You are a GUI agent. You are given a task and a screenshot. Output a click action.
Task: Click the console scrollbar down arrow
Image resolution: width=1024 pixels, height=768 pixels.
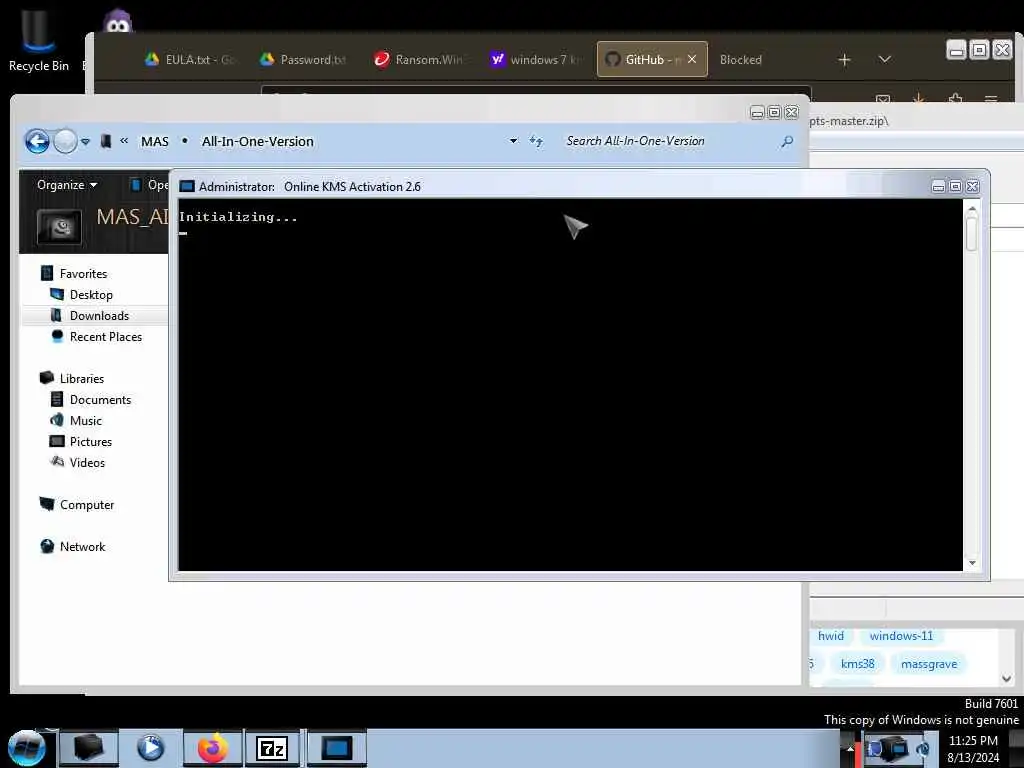(972, 563)
